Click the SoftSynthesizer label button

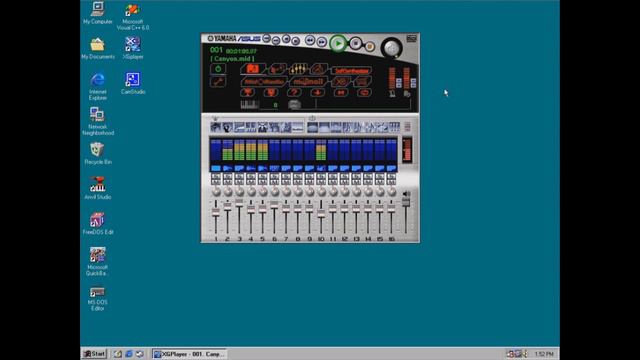click(x=351, y=71)
